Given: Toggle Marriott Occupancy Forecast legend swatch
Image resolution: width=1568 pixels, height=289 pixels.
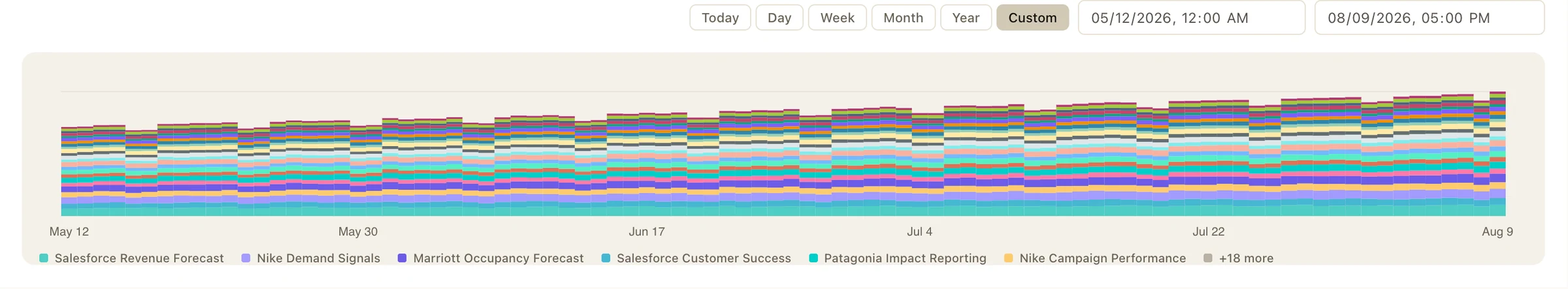Looking at the screenshot, I should pyautogui.click(x=402, y=258).
